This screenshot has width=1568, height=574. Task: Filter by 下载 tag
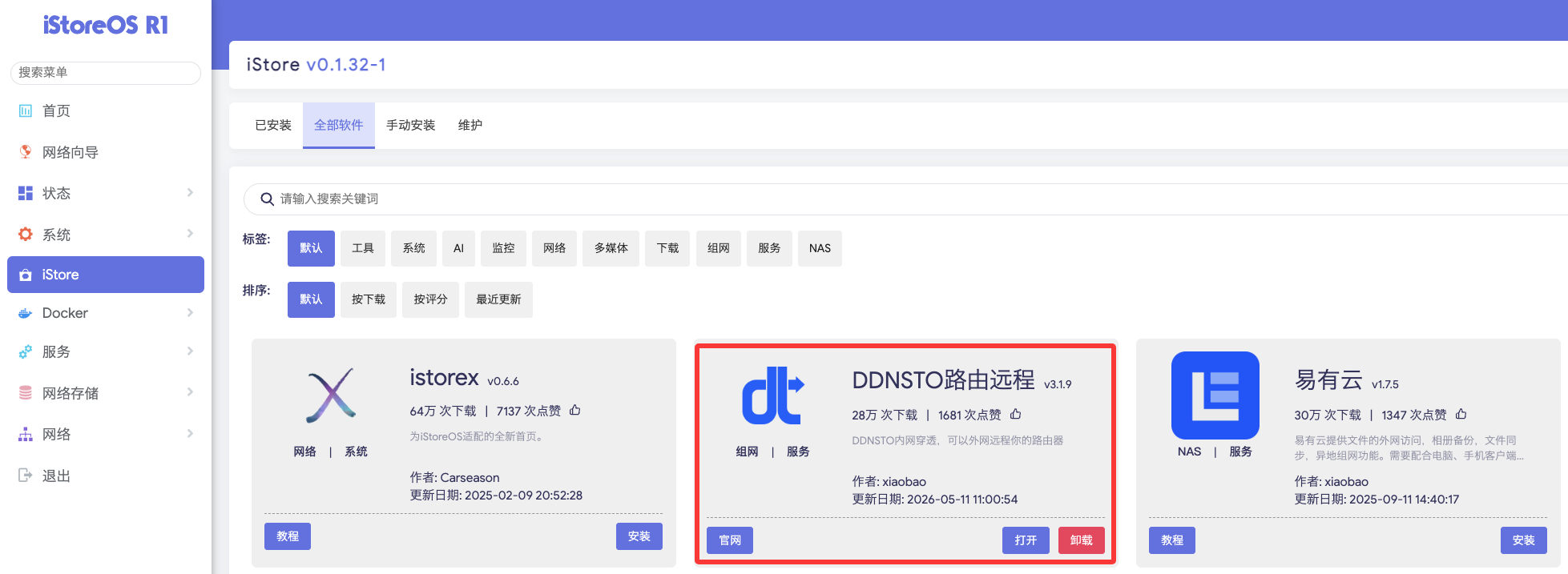coord(667,248)
